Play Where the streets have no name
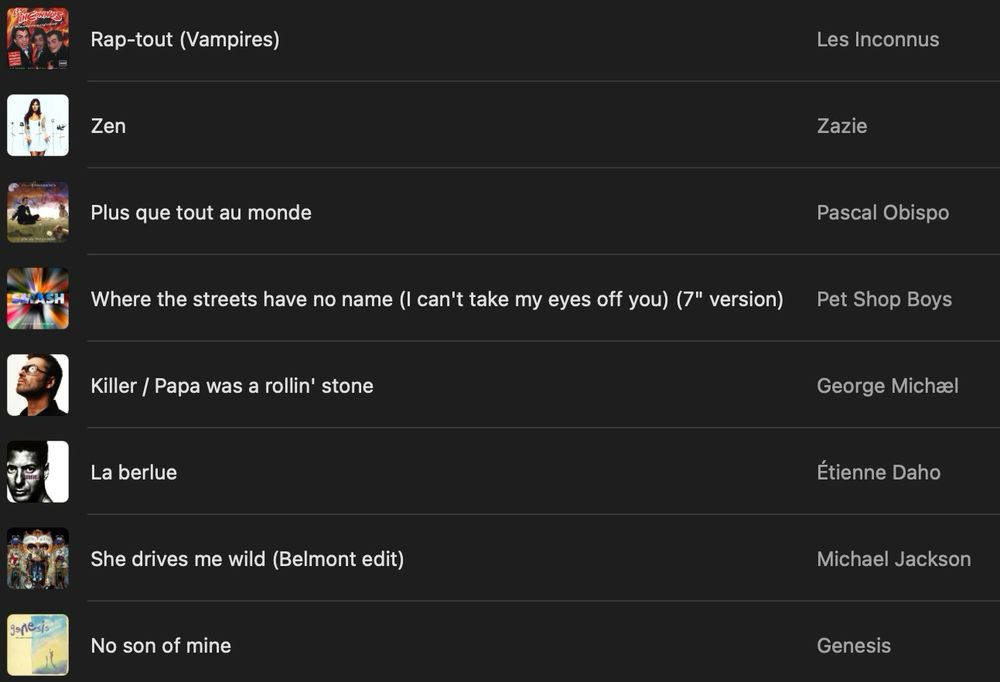 [437, 299]
